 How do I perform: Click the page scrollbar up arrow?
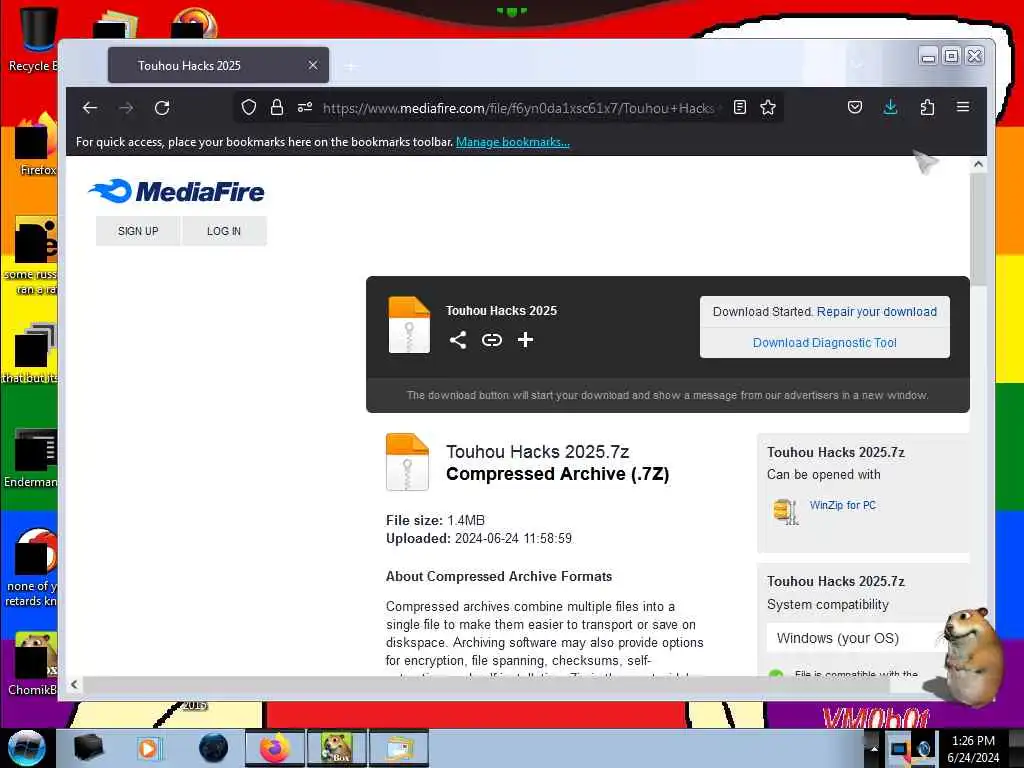click(978, 165)
